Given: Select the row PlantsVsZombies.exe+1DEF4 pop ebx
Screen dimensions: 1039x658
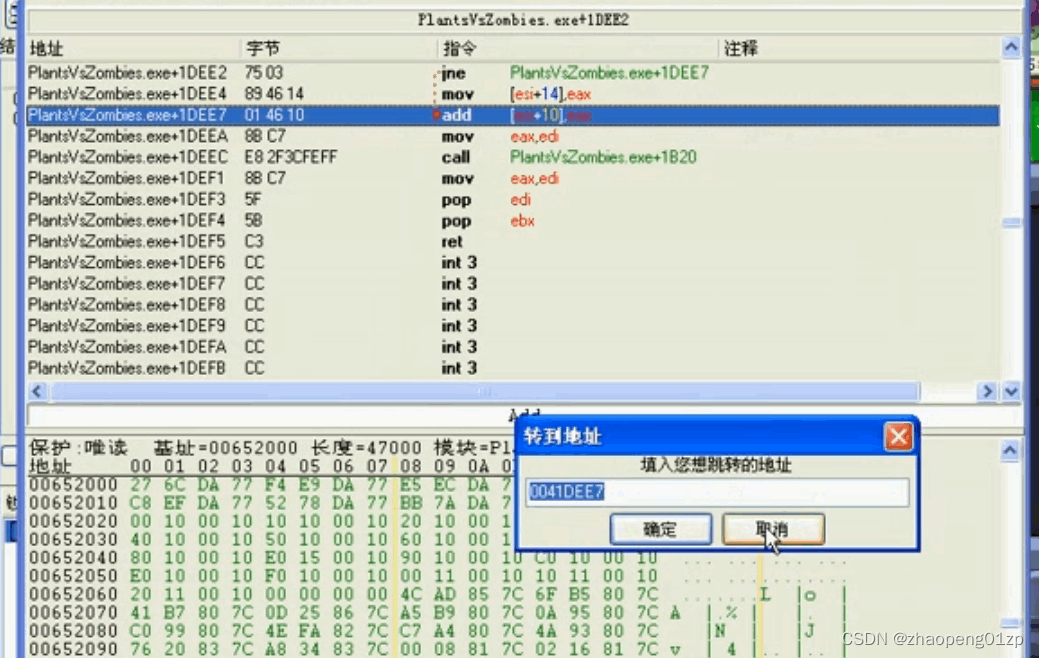Looking at the screenshot, I should pos(513,221).
